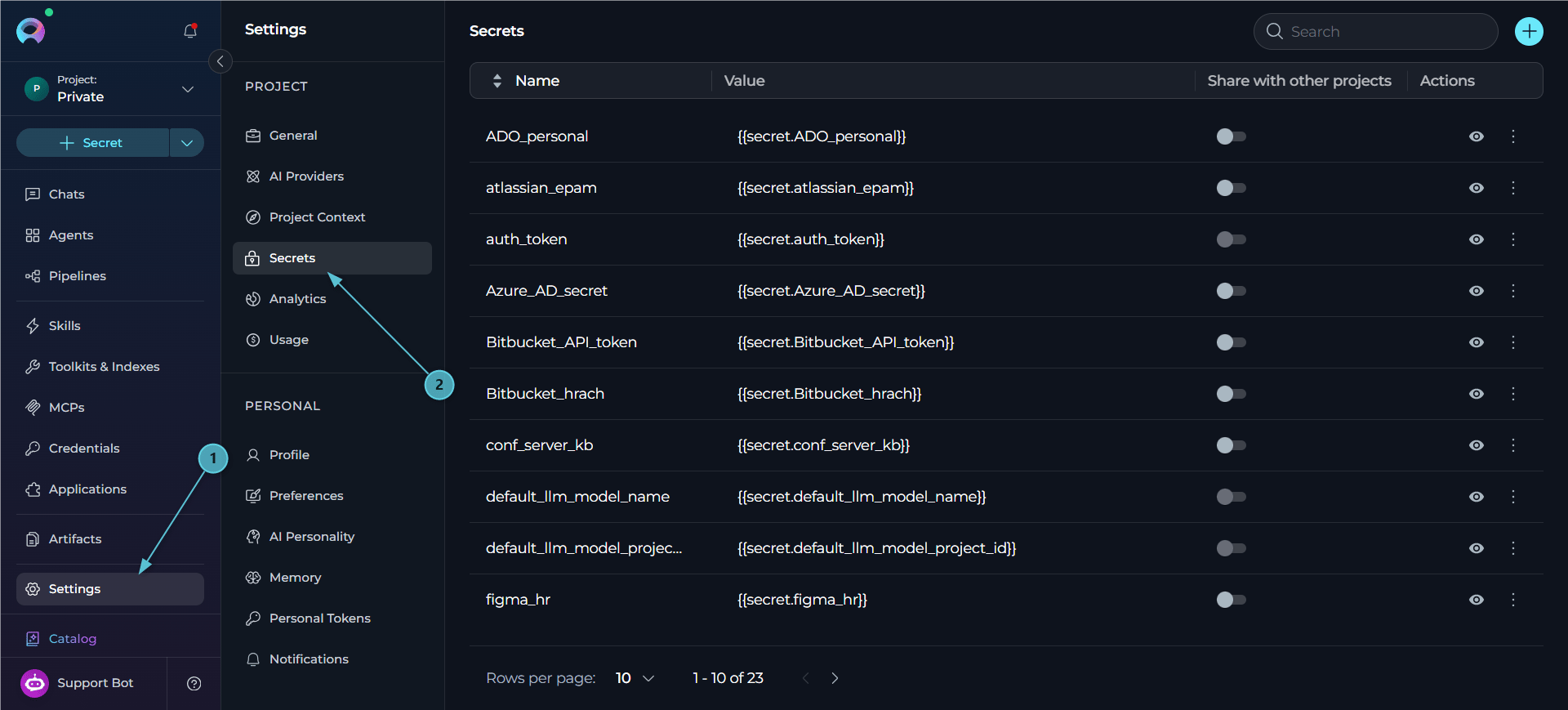Image resolution: width=1568 pixels, height=710 pixels.
Task: Enable sharing for Bitbucket_hrach
Action: tap(1231, 394)
